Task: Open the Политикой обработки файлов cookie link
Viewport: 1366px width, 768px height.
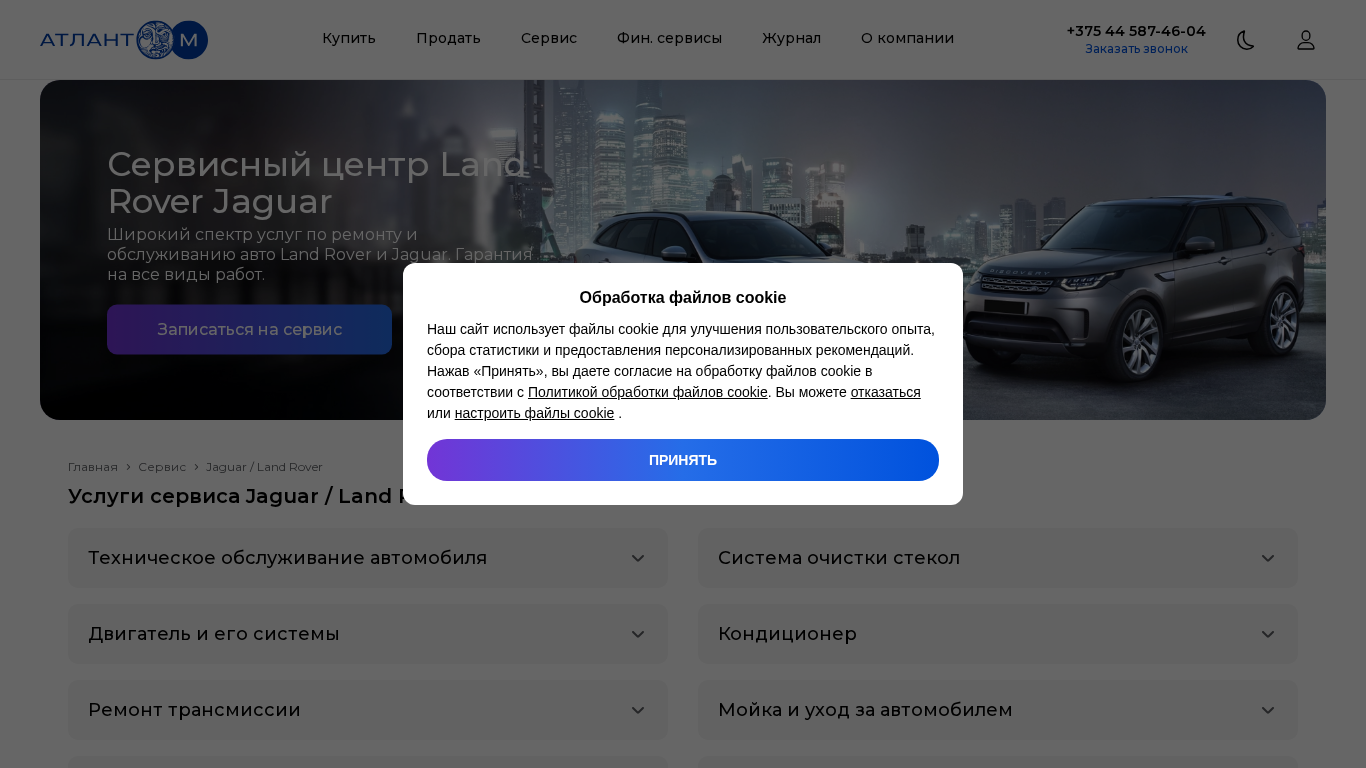Action: [648, 392]
